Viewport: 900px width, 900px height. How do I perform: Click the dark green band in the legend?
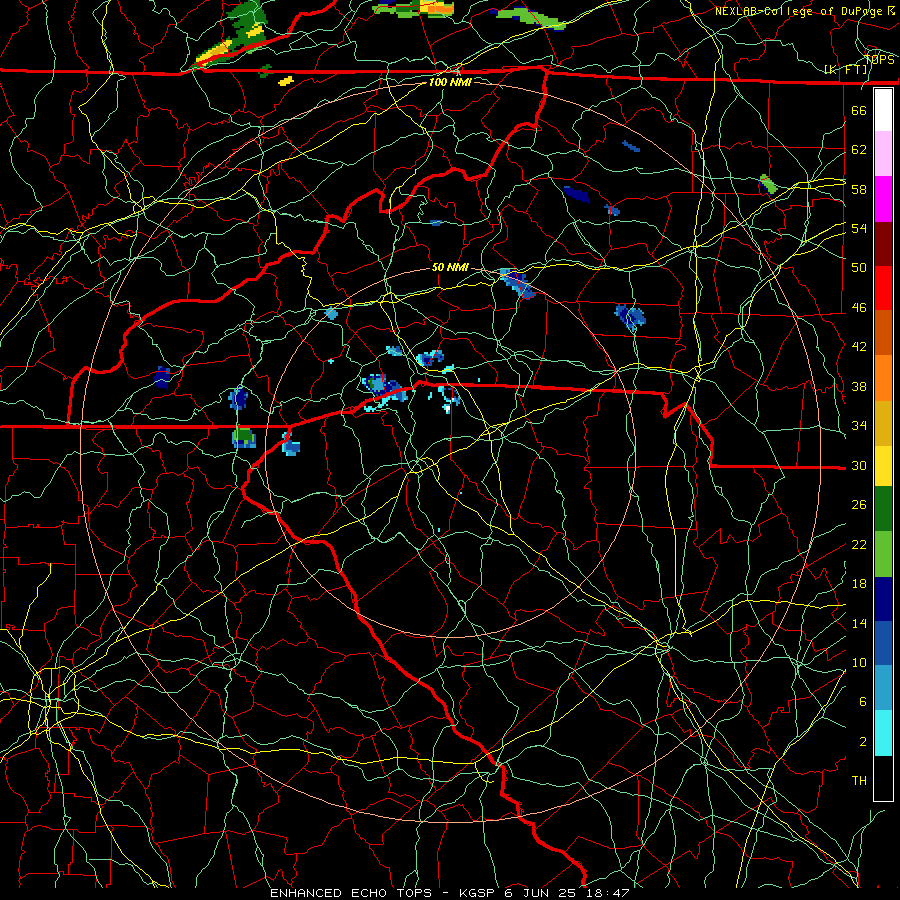click(x=883, y=509)
